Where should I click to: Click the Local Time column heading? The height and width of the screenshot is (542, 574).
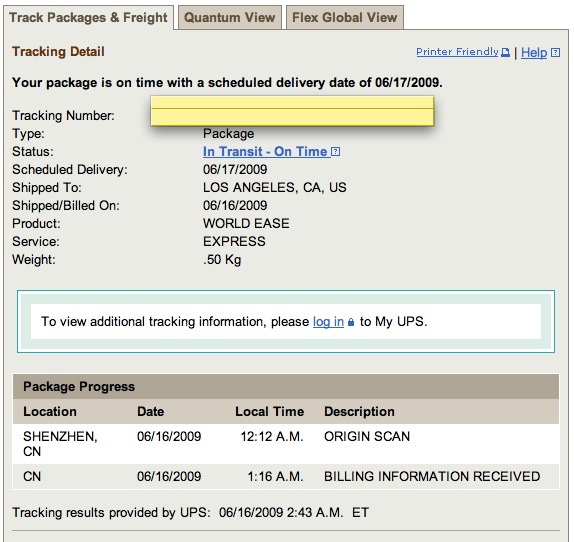[269, 411]
